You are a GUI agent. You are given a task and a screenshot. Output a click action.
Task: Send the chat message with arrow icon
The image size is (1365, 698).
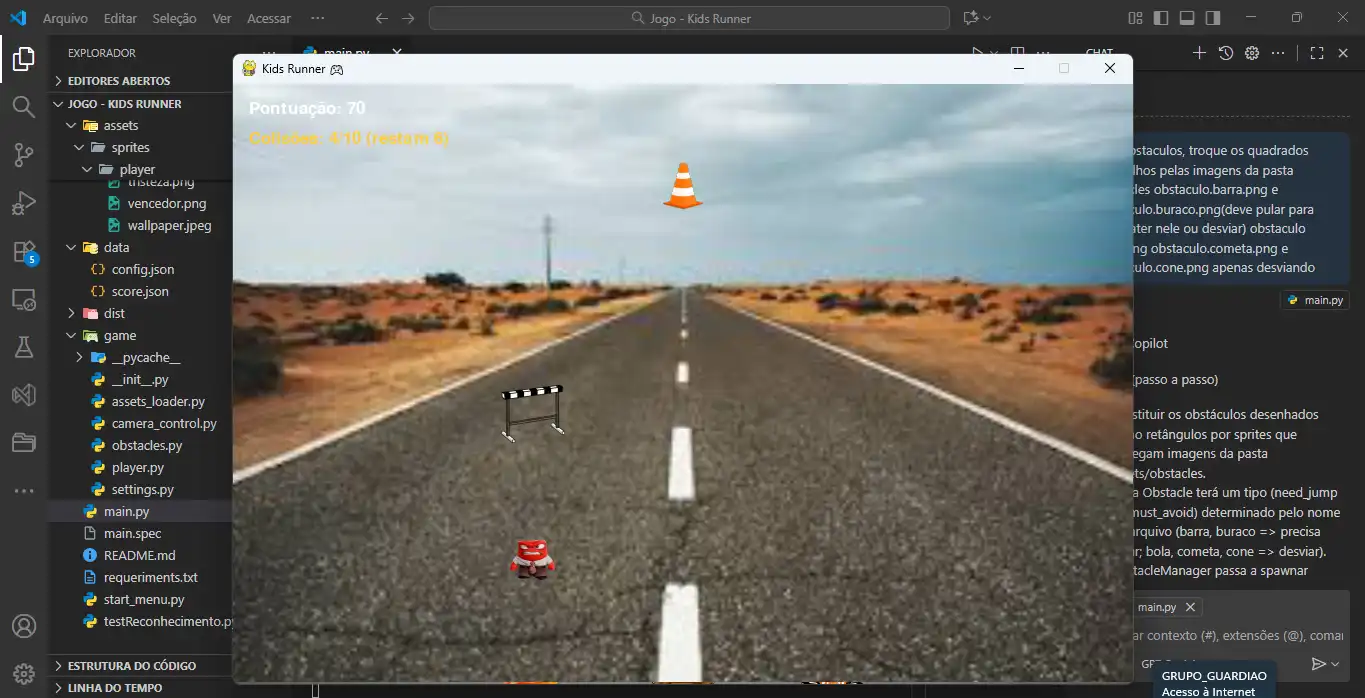pyautogui.click(x=1319, y=664)
